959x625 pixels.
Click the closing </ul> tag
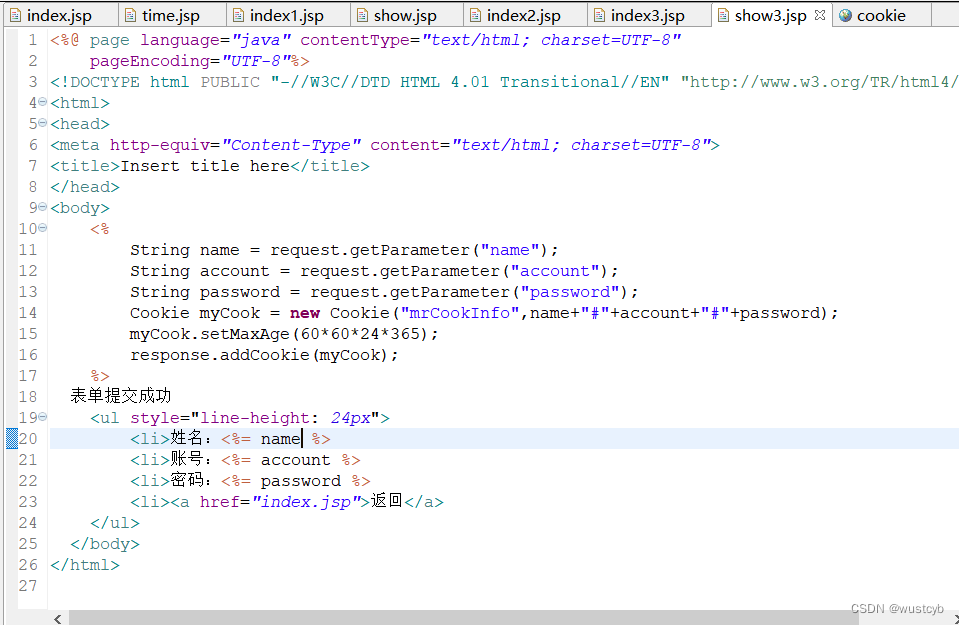point(115,523)
